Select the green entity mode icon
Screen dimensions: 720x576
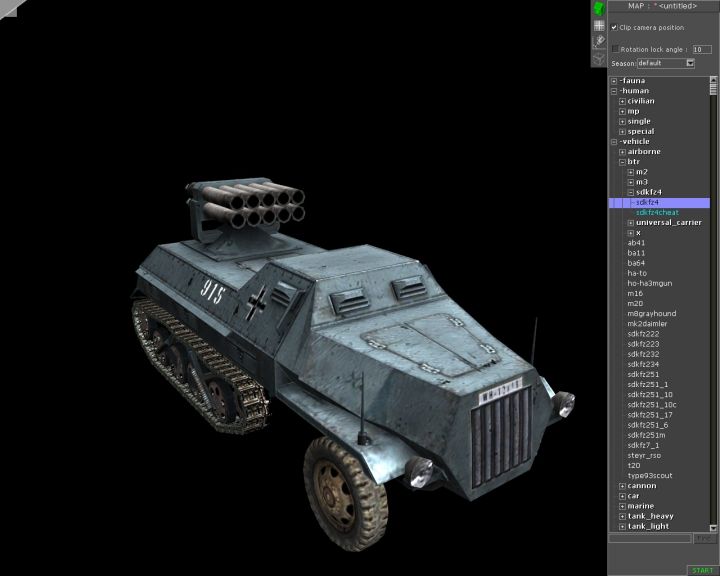pos(599,8)
